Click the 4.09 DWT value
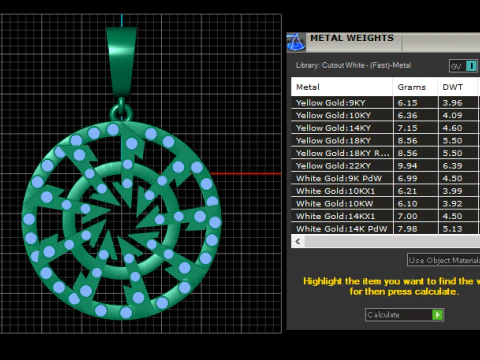 click(452, 115)
